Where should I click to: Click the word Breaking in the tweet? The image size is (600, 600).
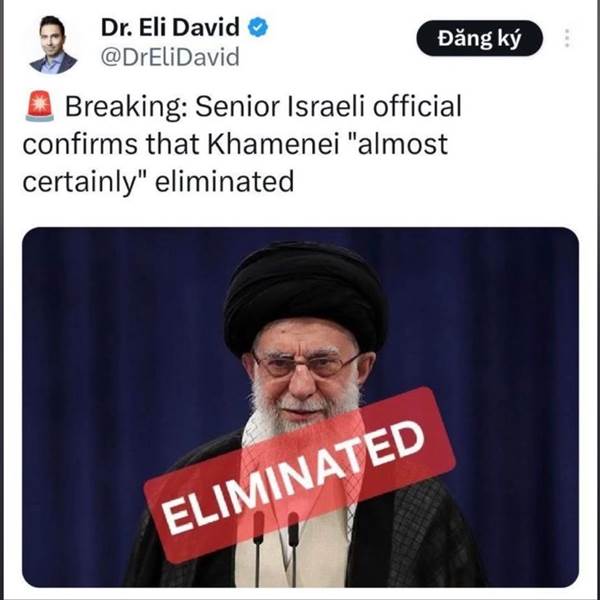[x=124, y=107]
